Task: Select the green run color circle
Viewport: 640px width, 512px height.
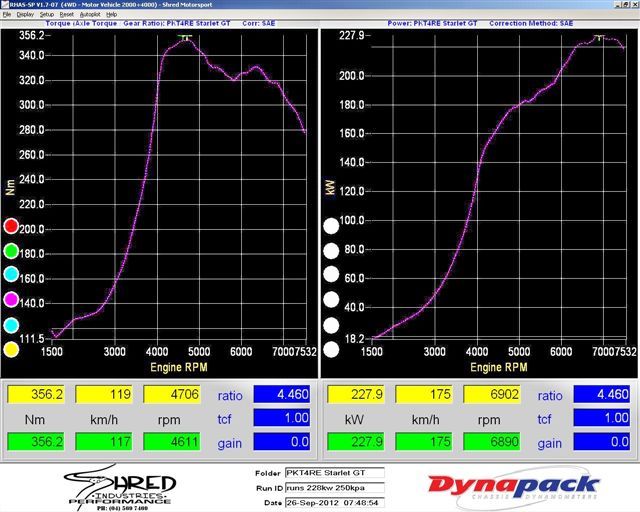Action: click(12, 251)
